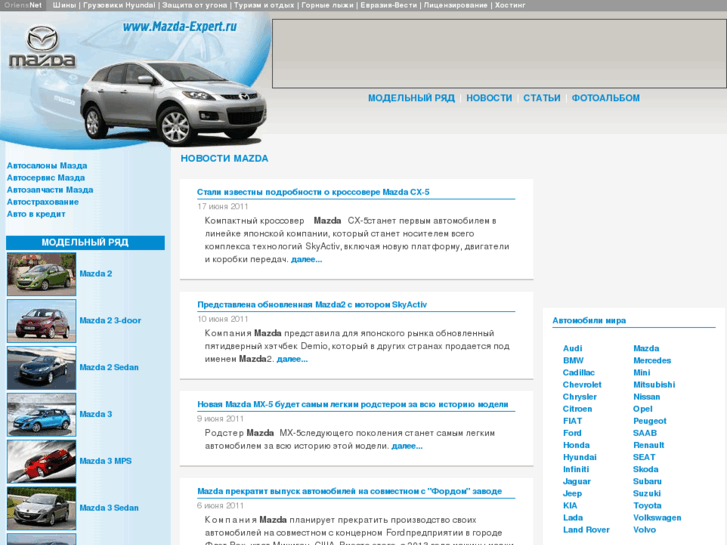This screenshot has width=727, height=545.
Task: Open the Ford joint plant news headline
Action: coord(350,491)
